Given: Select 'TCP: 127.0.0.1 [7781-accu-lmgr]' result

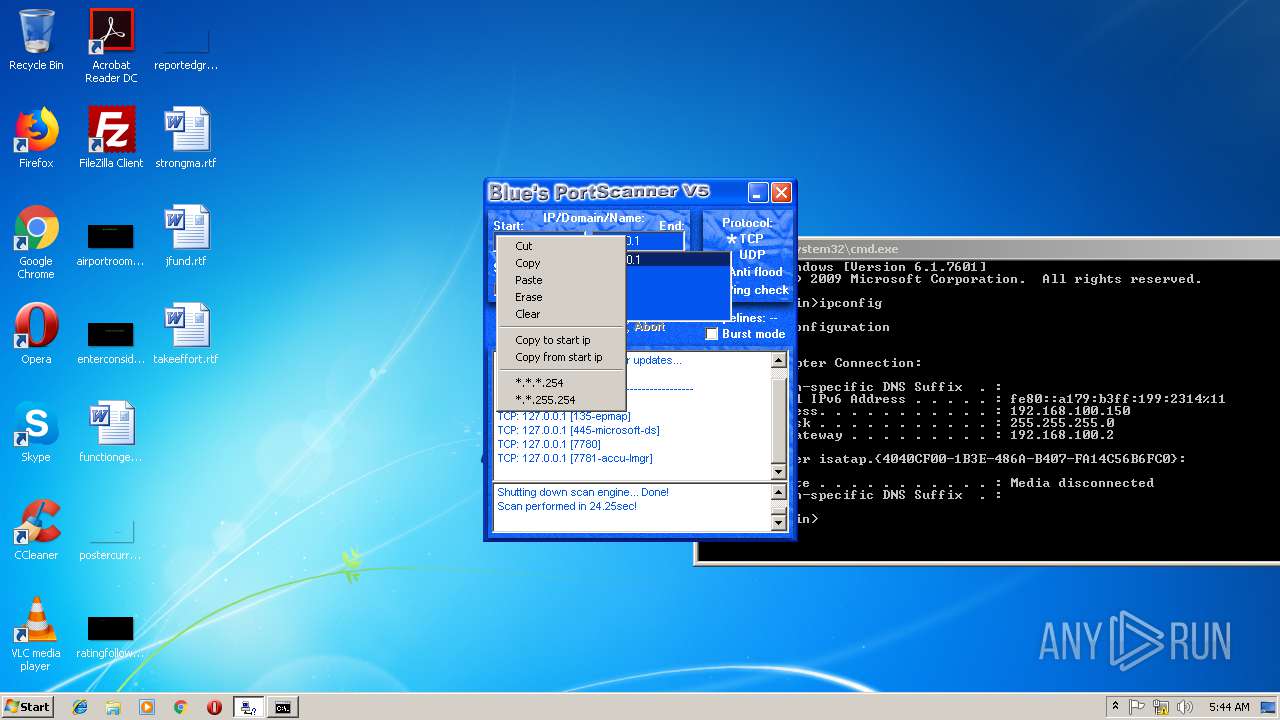Looking at the screenshot, I should [x=575, y=459].
